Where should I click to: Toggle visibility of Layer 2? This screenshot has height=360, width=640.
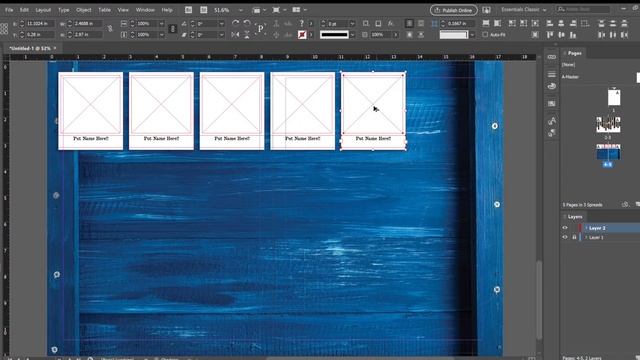565,228
